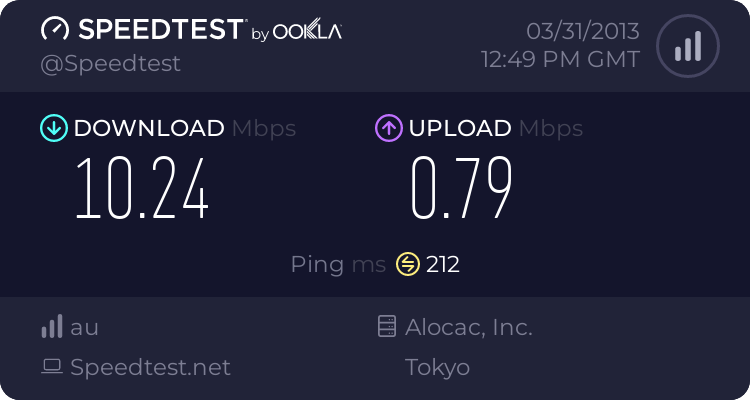Click the carrier signal bars icon beside au
This screenshot has height=400, width=750.
52,327
